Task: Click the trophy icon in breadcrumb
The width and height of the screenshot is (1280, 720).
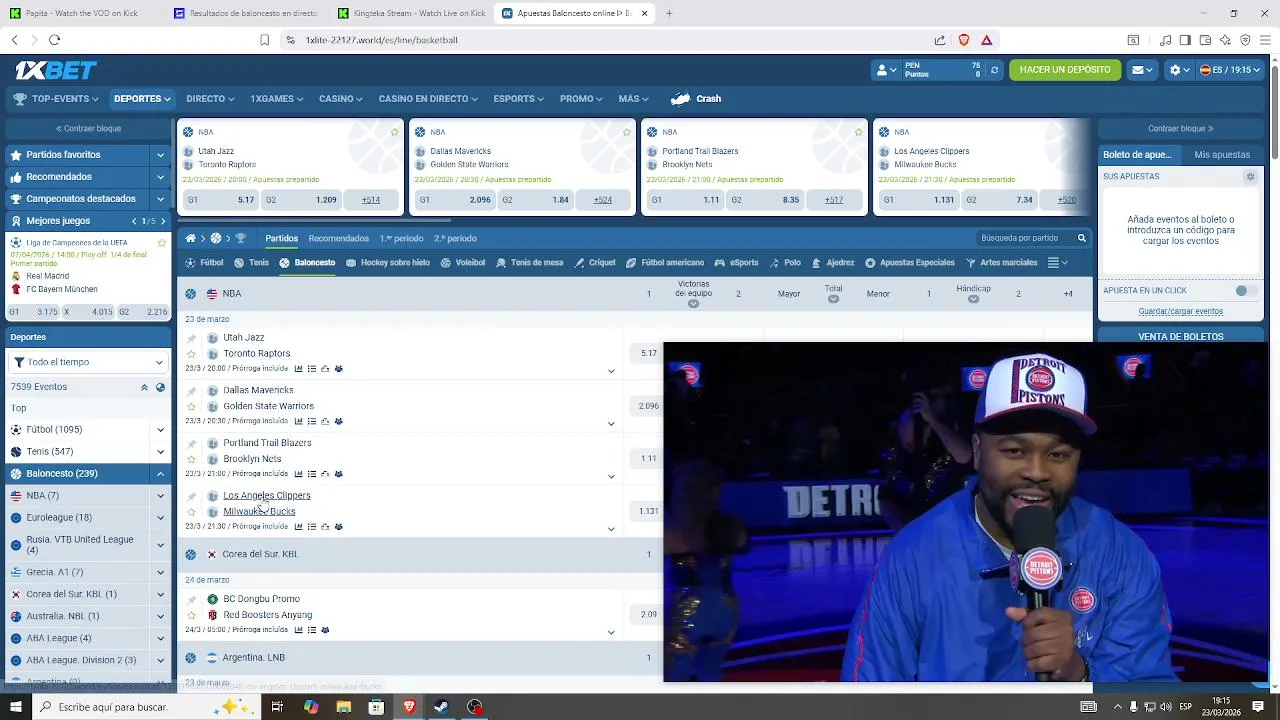Action: tap(240, 238)
